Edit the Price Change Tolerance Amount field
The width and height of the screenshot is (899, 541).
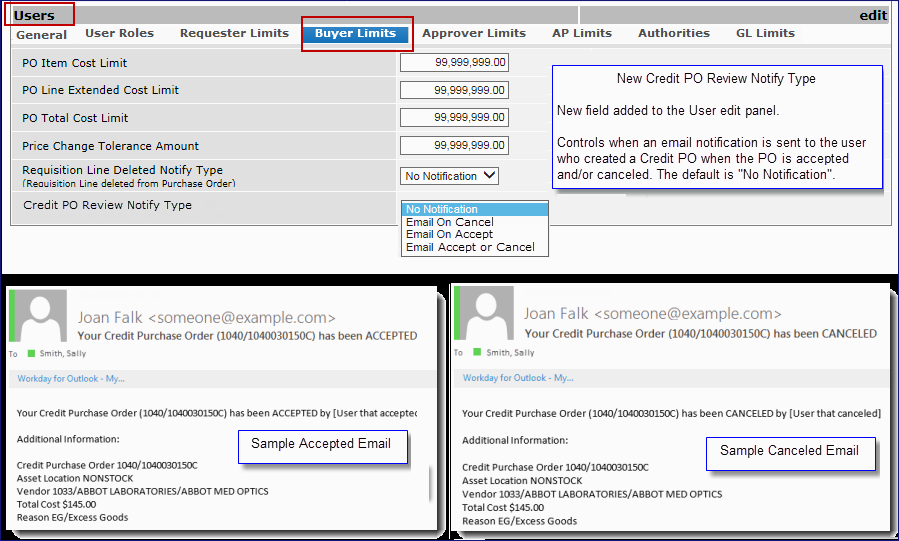point(454,146)
